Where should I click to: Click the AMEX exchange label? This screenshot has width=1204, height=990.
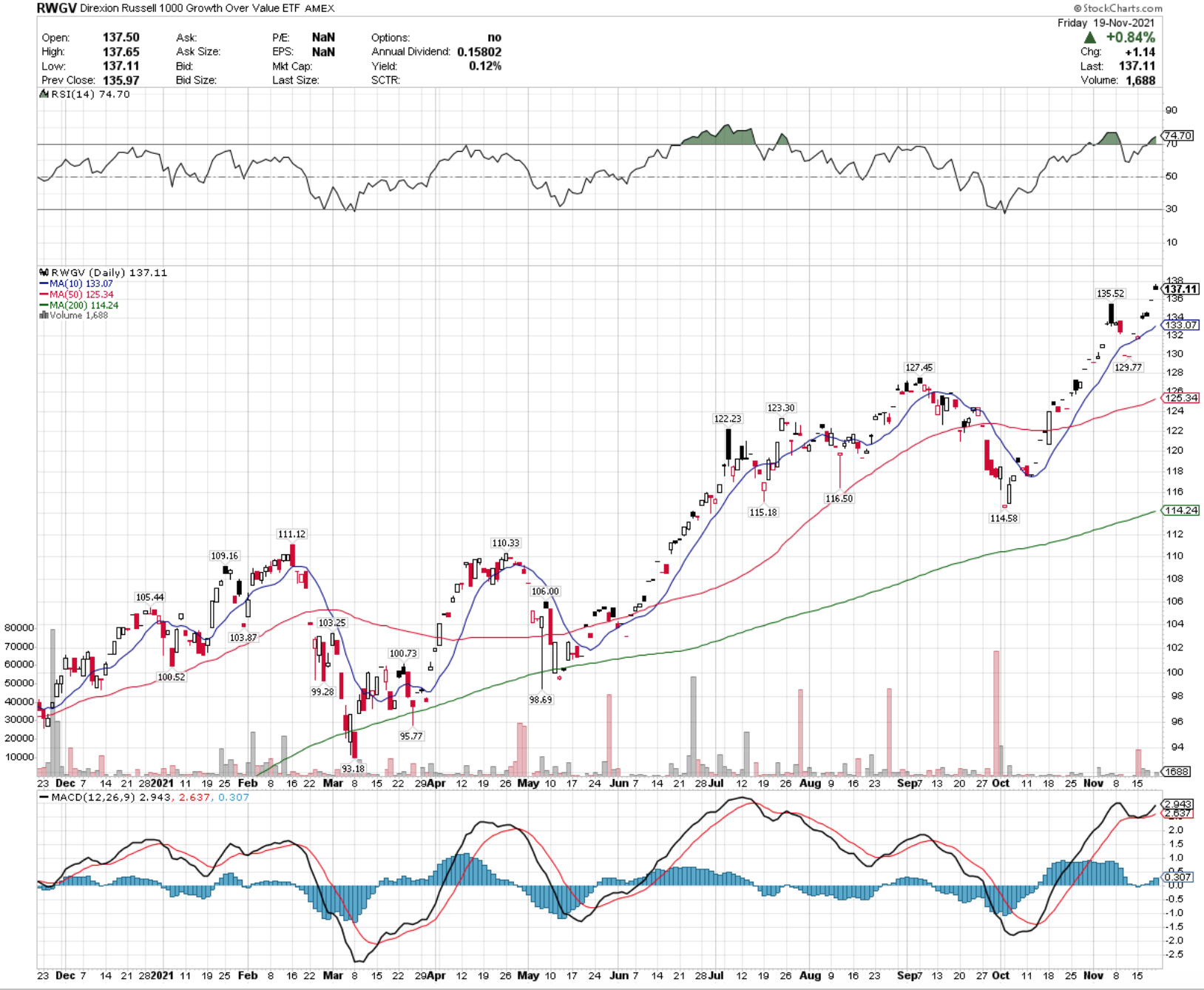(319, 8)
